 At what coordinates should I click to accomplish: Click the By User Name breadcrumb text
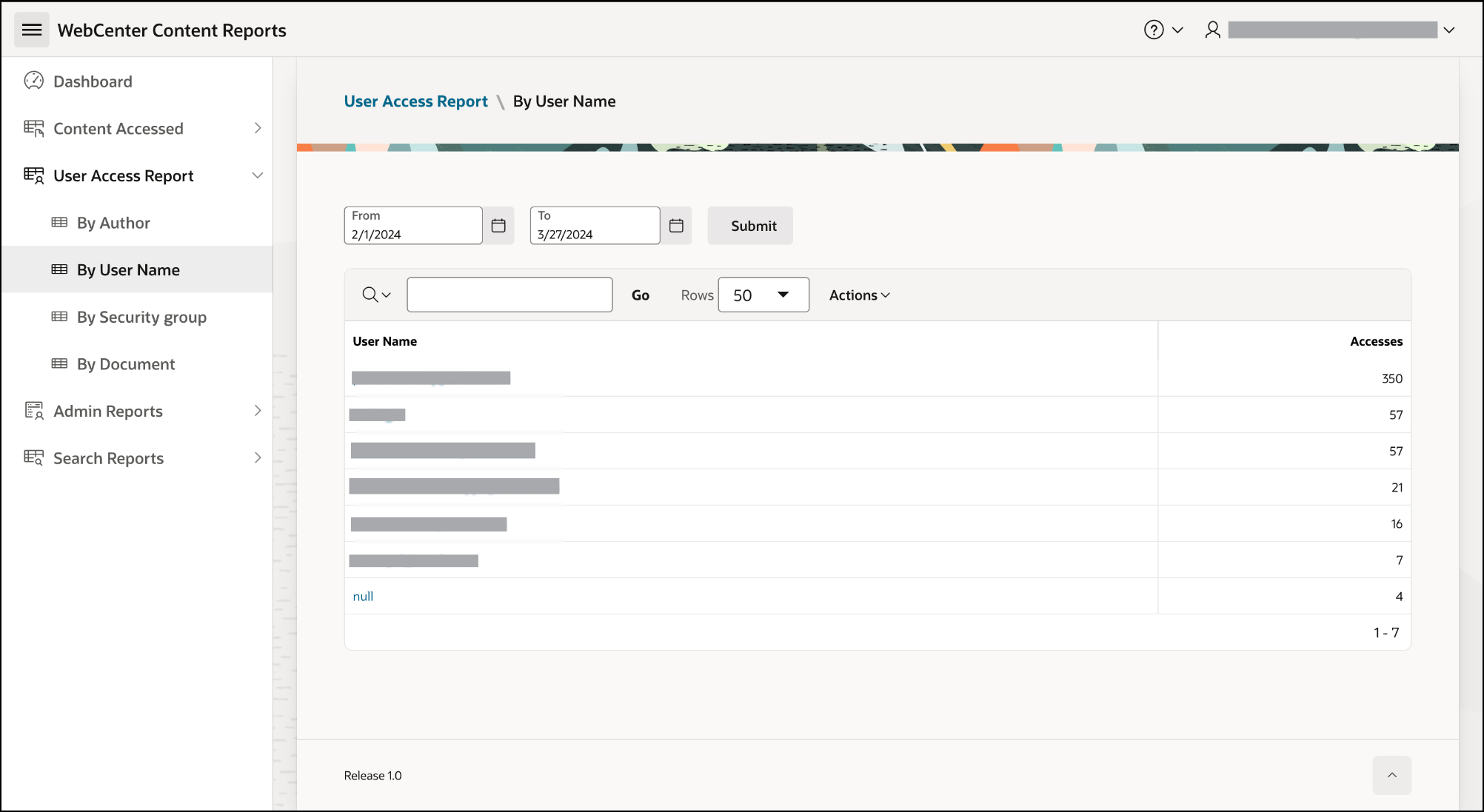point(564,101)
